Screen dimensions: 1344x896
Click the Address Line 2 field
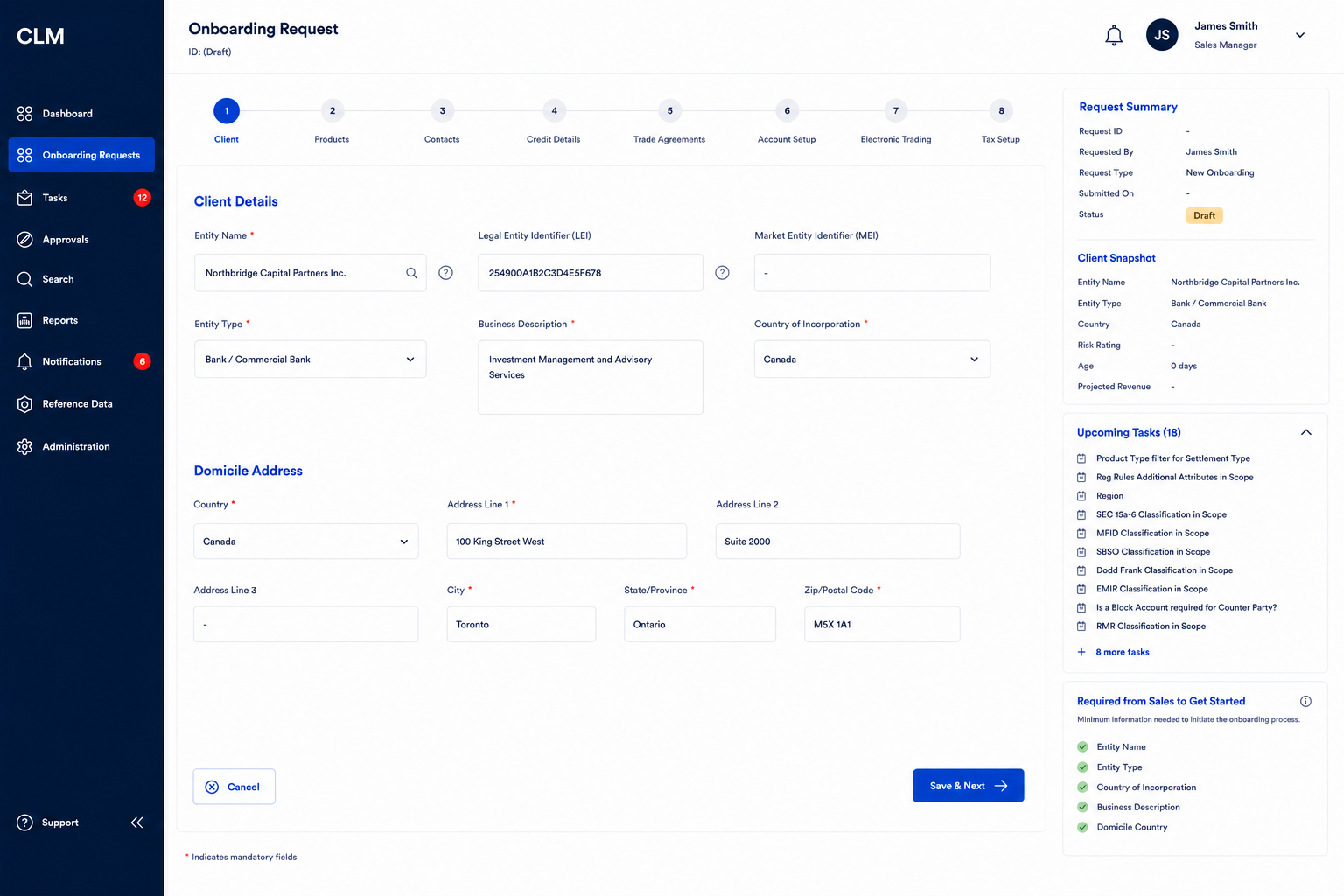coord(837,542)
